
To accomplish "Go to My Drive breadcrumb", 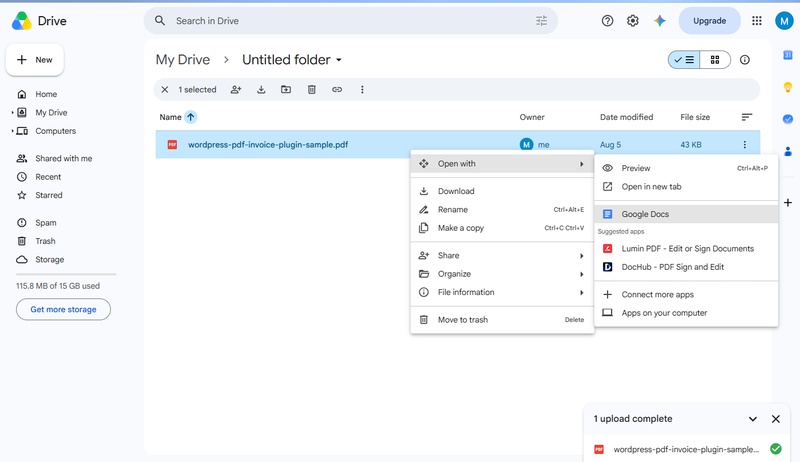I will [x=183, y=60].
